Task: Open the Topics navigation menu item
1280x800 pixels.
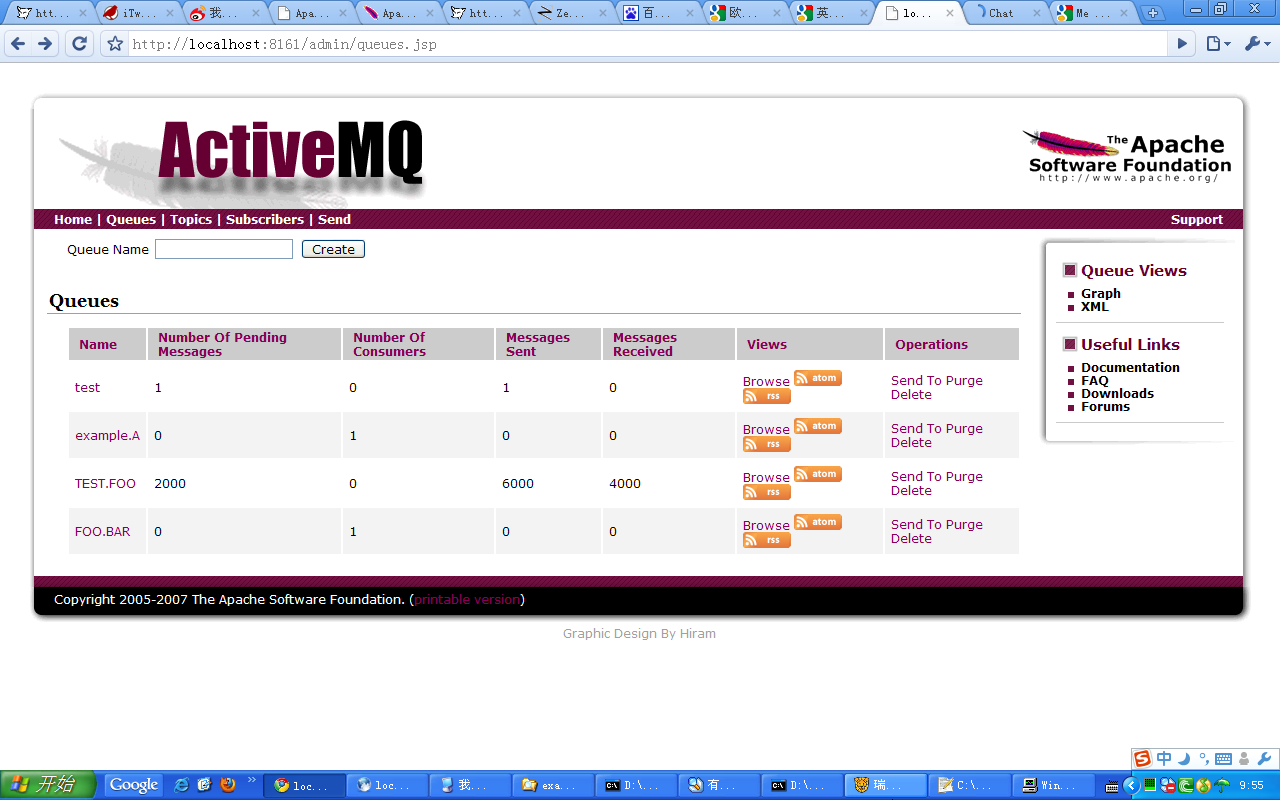Action: tap(190, 219)
